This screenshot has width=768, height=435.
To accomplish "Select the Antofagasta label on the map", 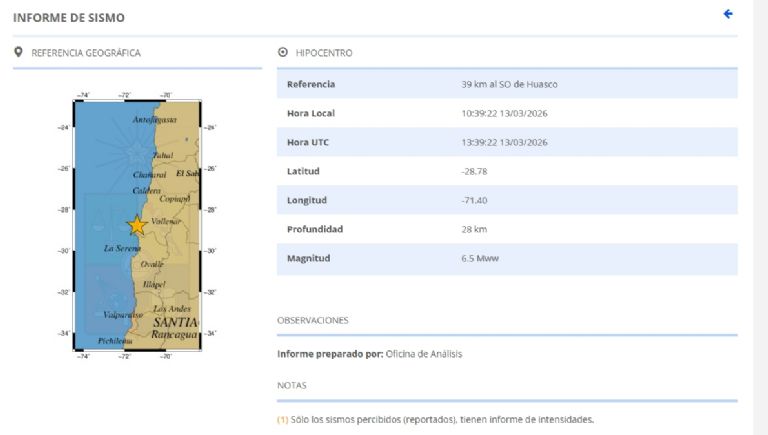I will [x=155, y=120].
